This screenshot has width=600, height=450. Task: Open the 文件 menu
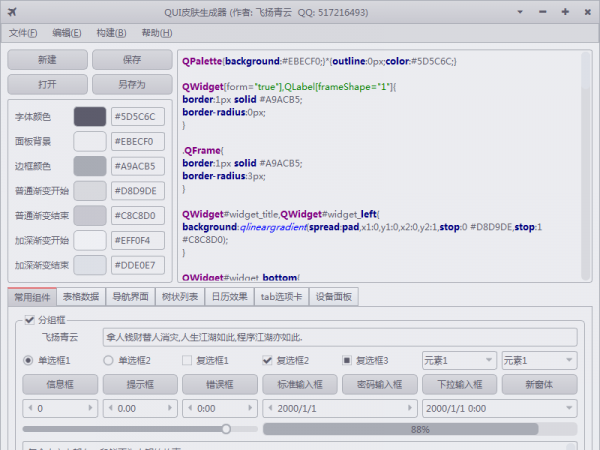pos(23,33)
